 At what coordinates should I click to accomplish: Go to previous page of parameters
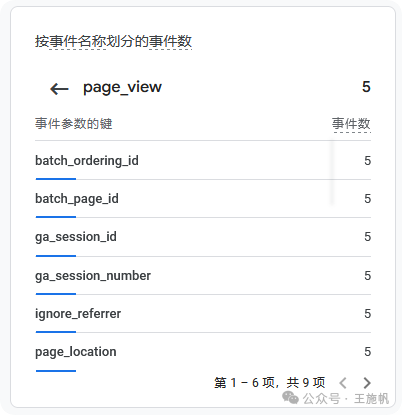click(x=343, y=383)
